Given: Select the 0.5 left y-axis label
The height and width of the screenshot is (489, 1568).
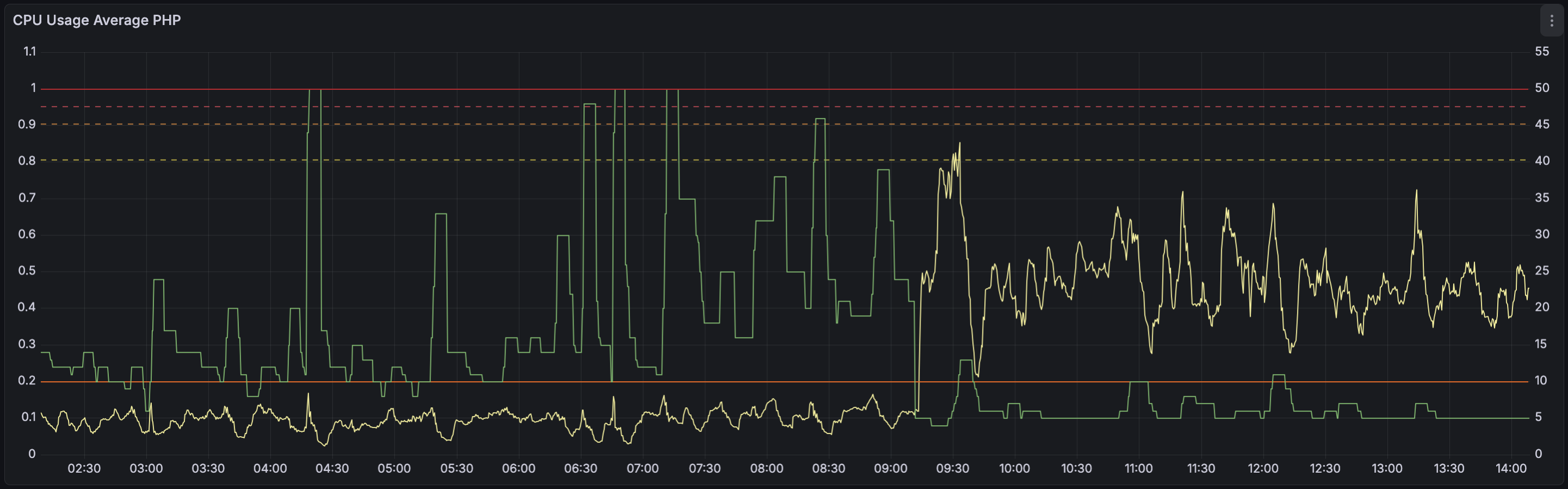Looking at the screenshot, I should tap(27, 271).
